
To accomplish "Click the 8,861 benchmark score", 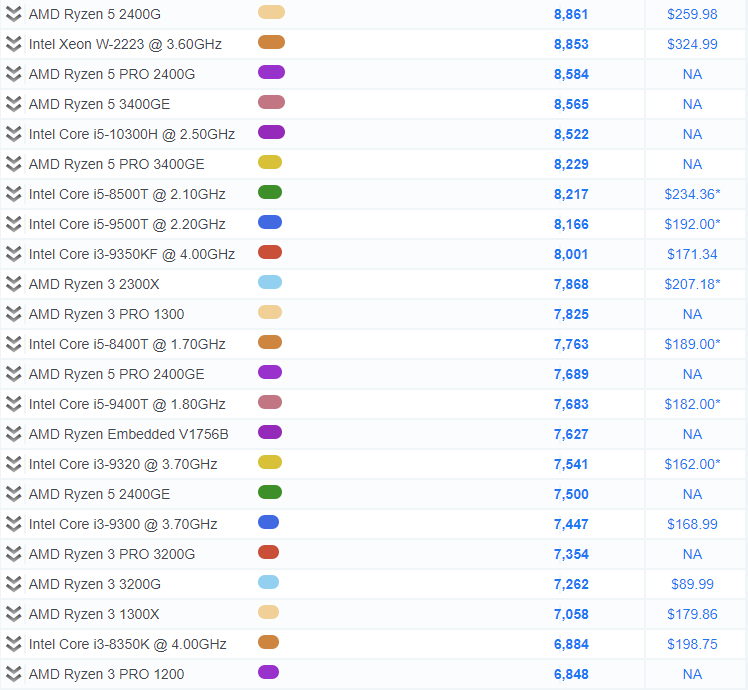I will coord(571,14).
